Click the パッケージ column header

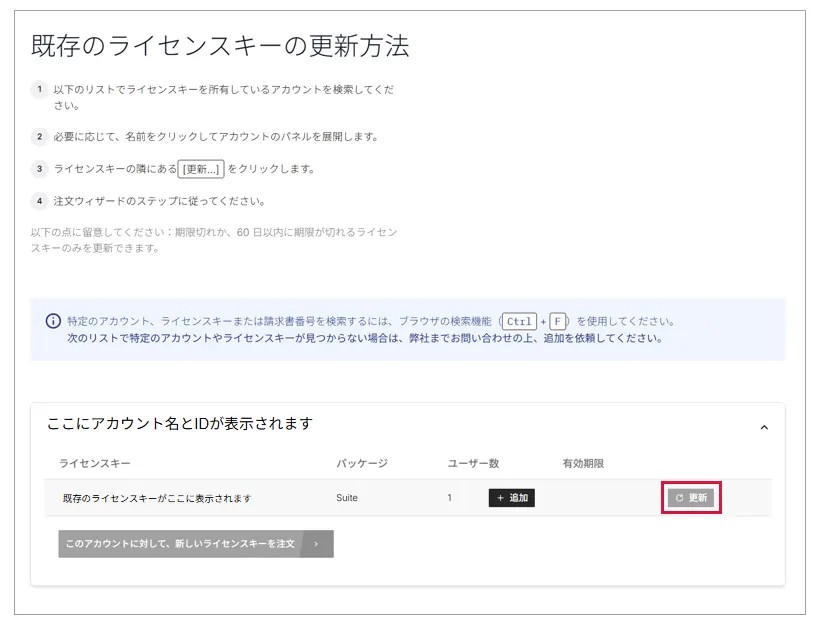click(x=361, y=464)
